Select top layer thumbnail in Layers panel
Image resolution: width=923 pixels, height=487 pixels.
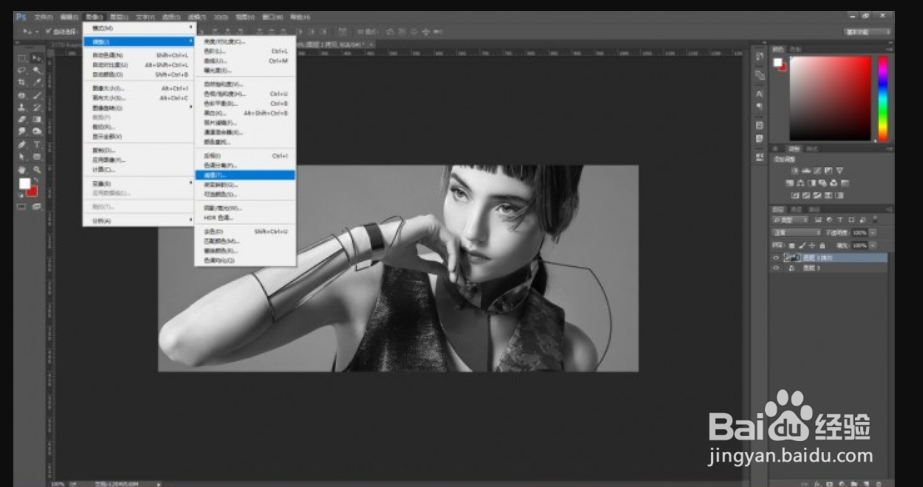[x=792, y=258]
